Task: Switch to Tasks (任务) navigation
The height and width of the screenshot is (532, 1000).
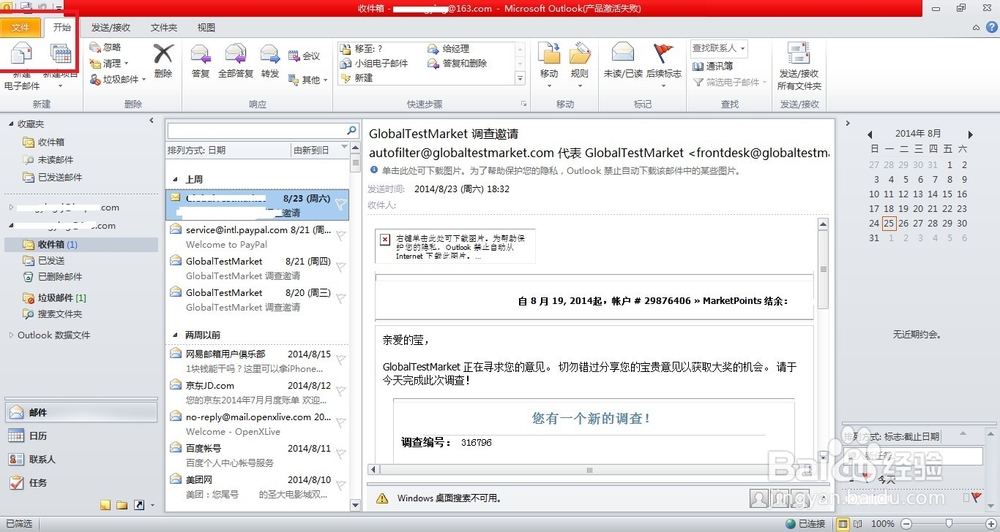Action: pyautogui.click(x=81, y=483)
